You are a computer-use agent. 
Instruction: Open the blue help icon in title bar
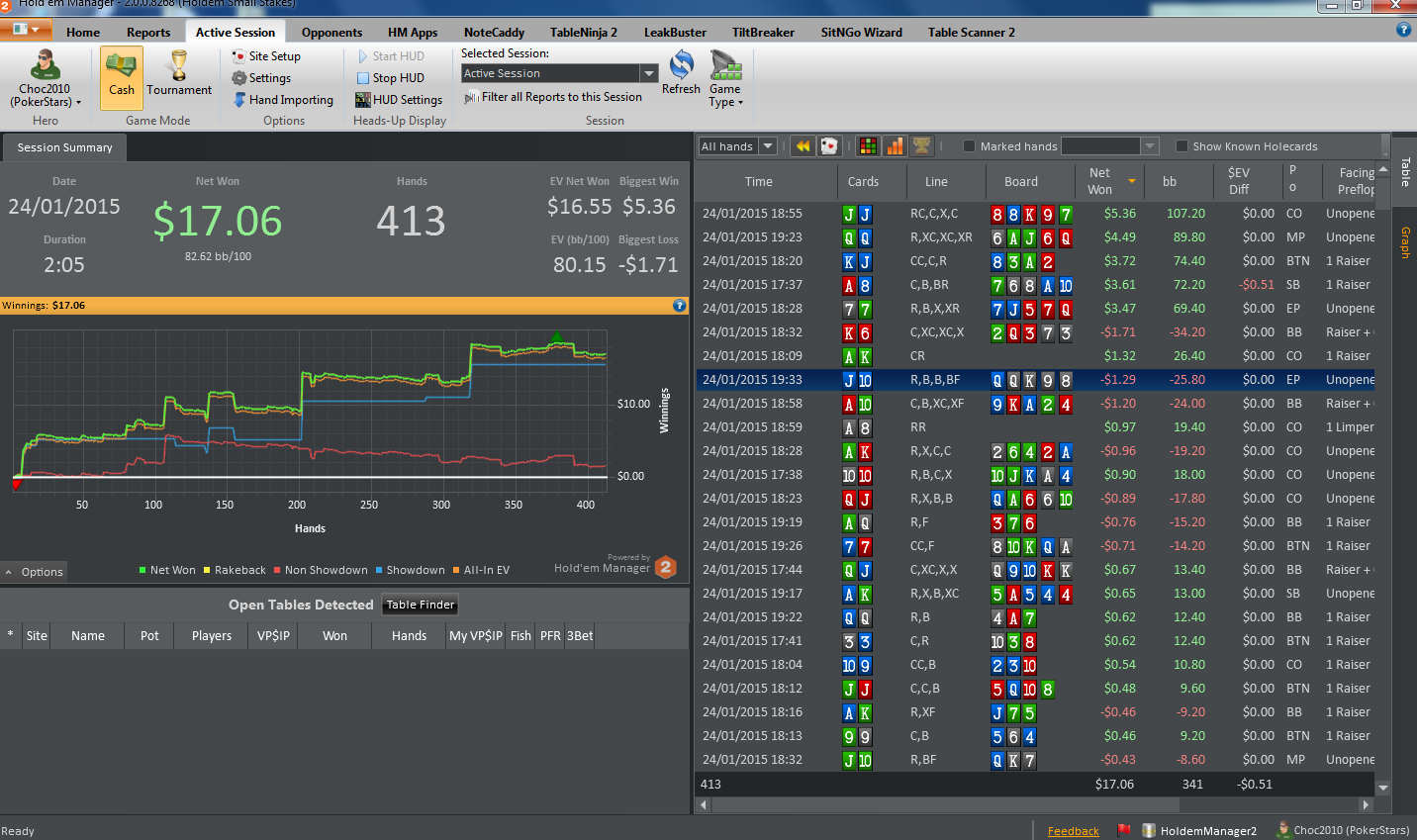click(1403, 30)
